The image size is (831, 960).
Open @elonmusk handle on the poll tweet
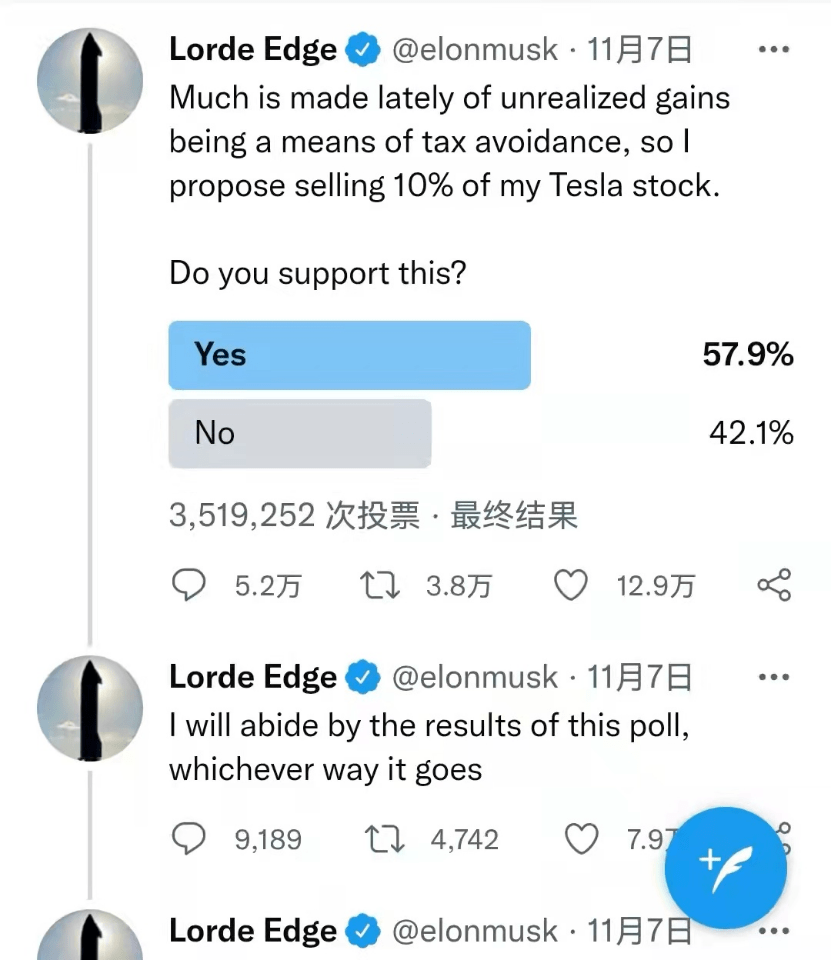[475, 50]
